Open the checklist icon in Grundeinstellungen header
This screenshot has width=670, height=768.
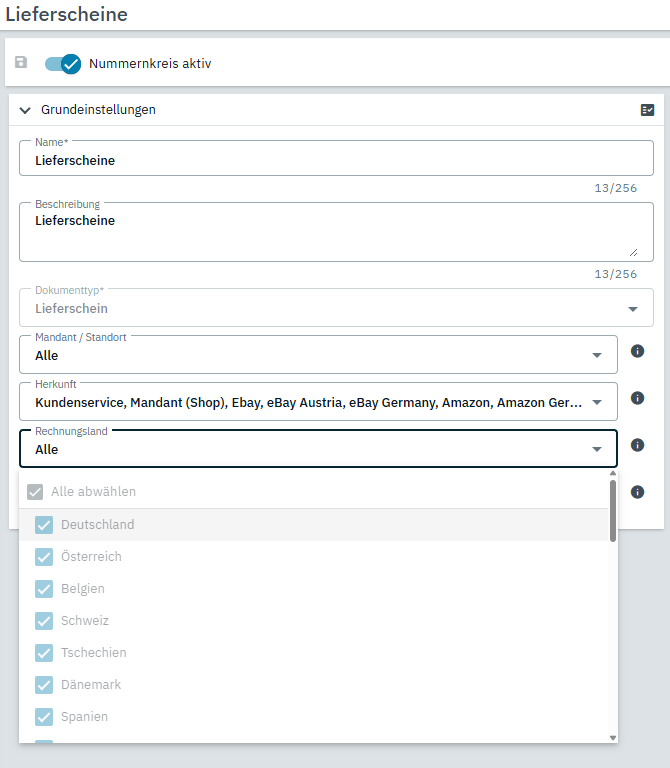click(647, 110)
